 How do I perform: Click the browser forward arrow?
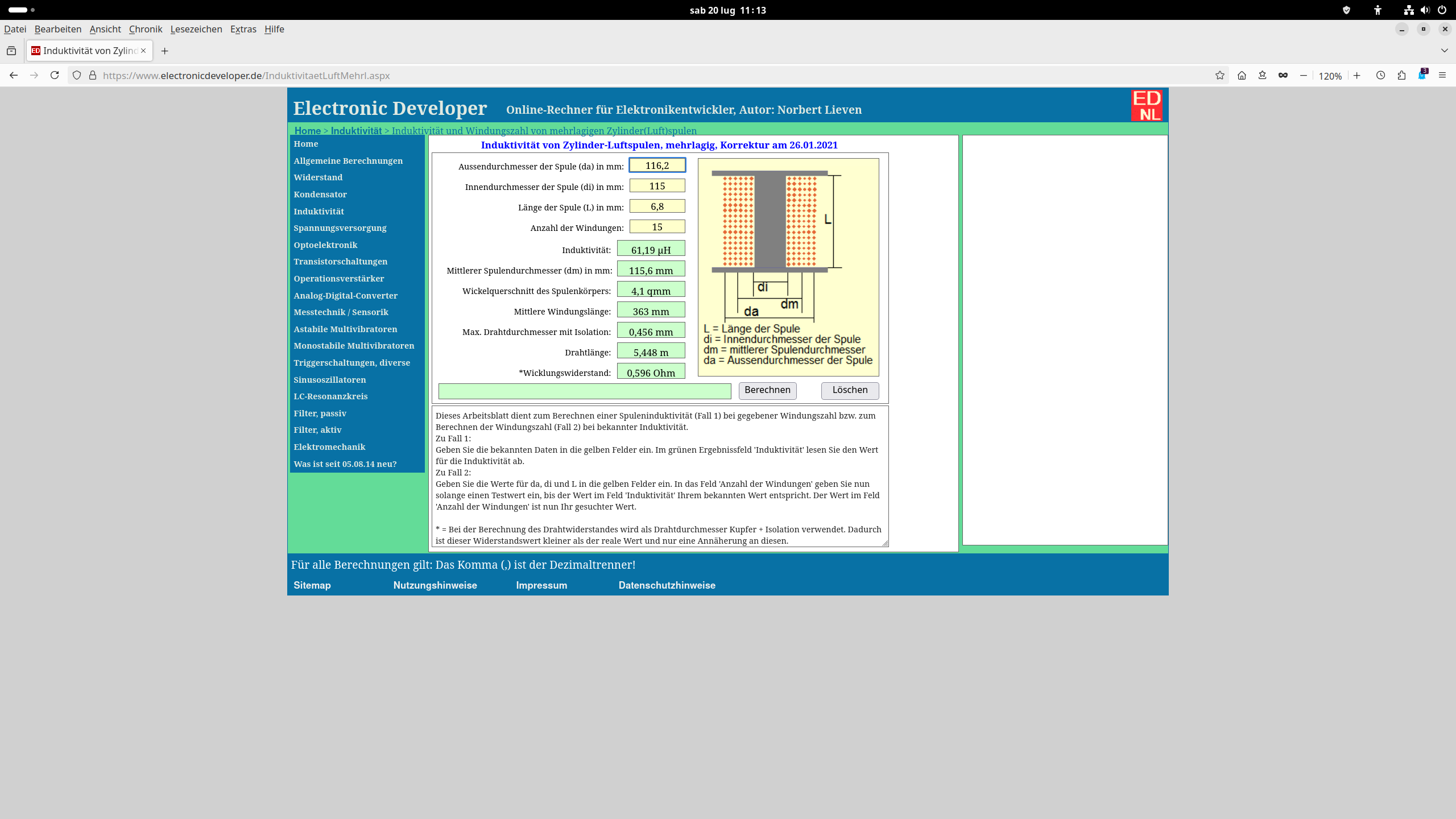pyautogui.click(x=34, y=75)
